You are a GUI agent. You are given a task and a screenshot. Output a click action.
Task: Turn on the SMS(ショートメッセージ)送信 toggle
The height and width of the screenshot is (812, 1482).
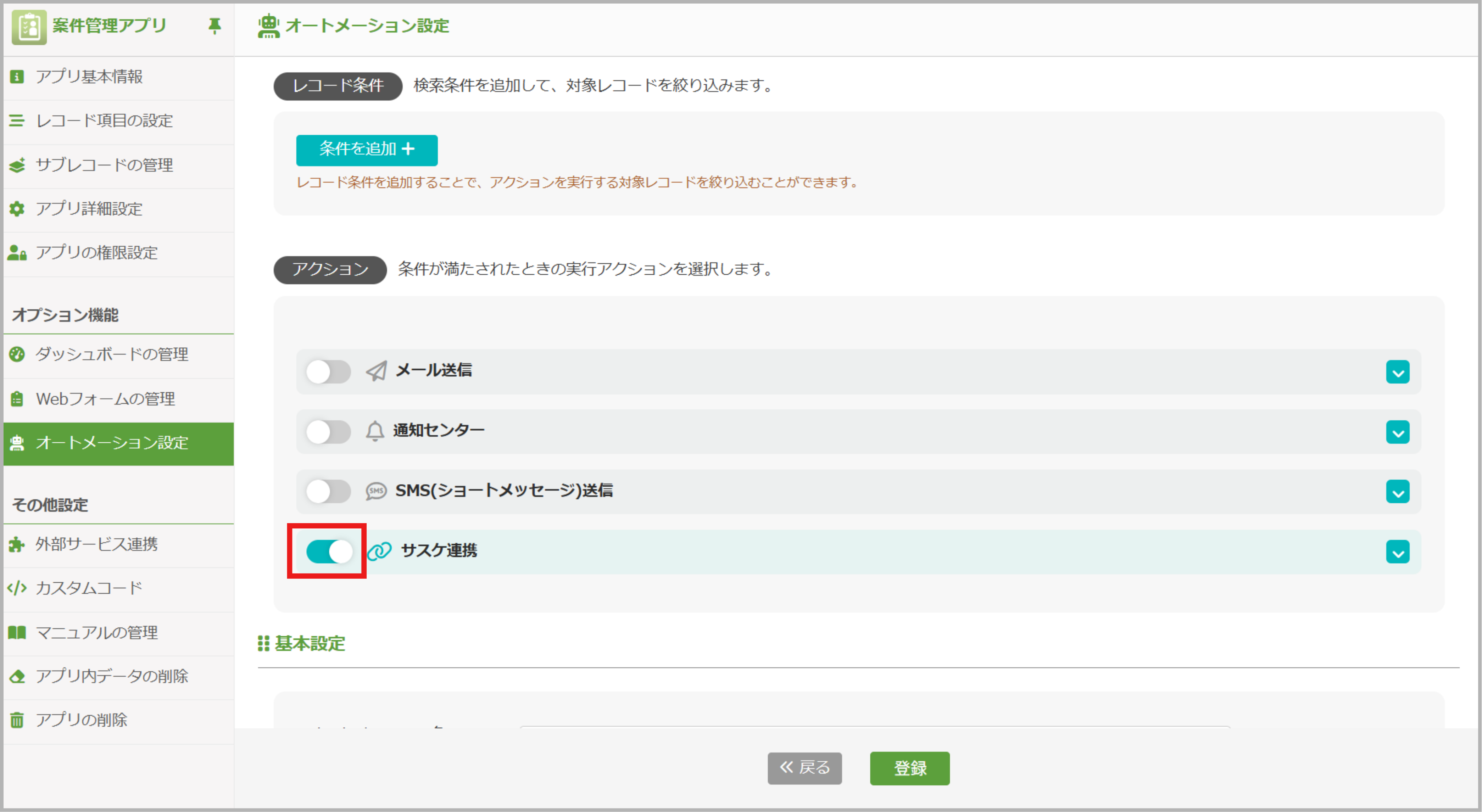tap(329, 491)
